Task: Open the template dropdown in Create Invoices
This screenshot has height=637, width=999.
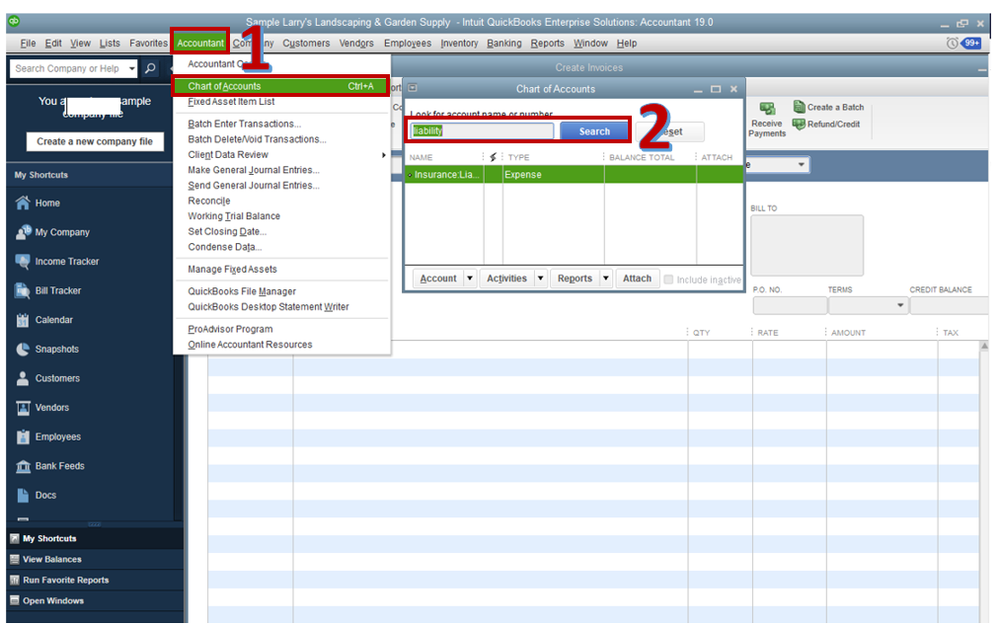Action: point(801,165)
